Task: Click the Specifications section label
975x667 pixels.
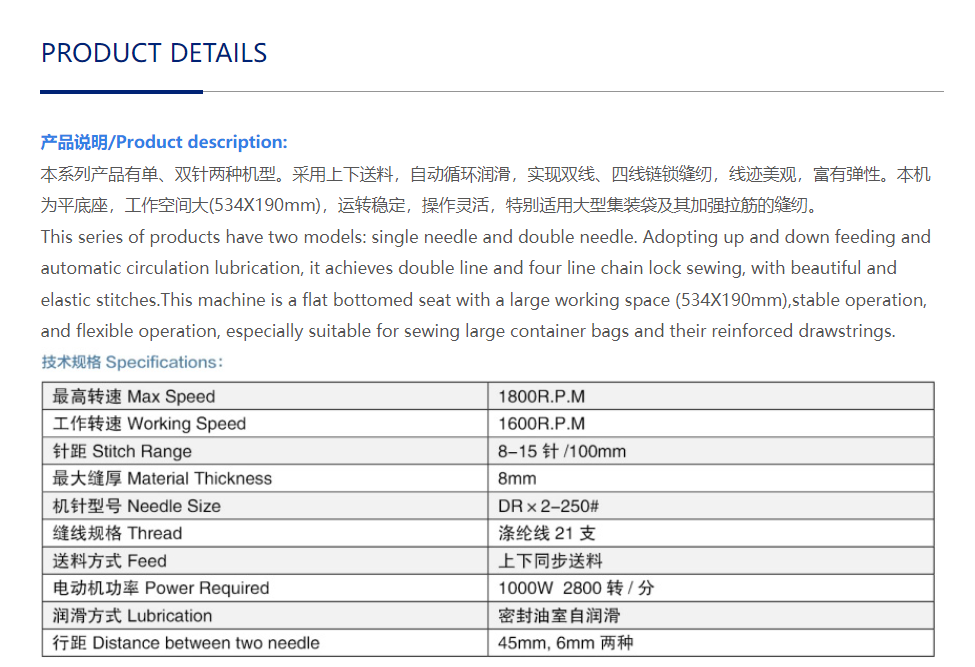Action: pyautogui.click(x=132, y=362)
